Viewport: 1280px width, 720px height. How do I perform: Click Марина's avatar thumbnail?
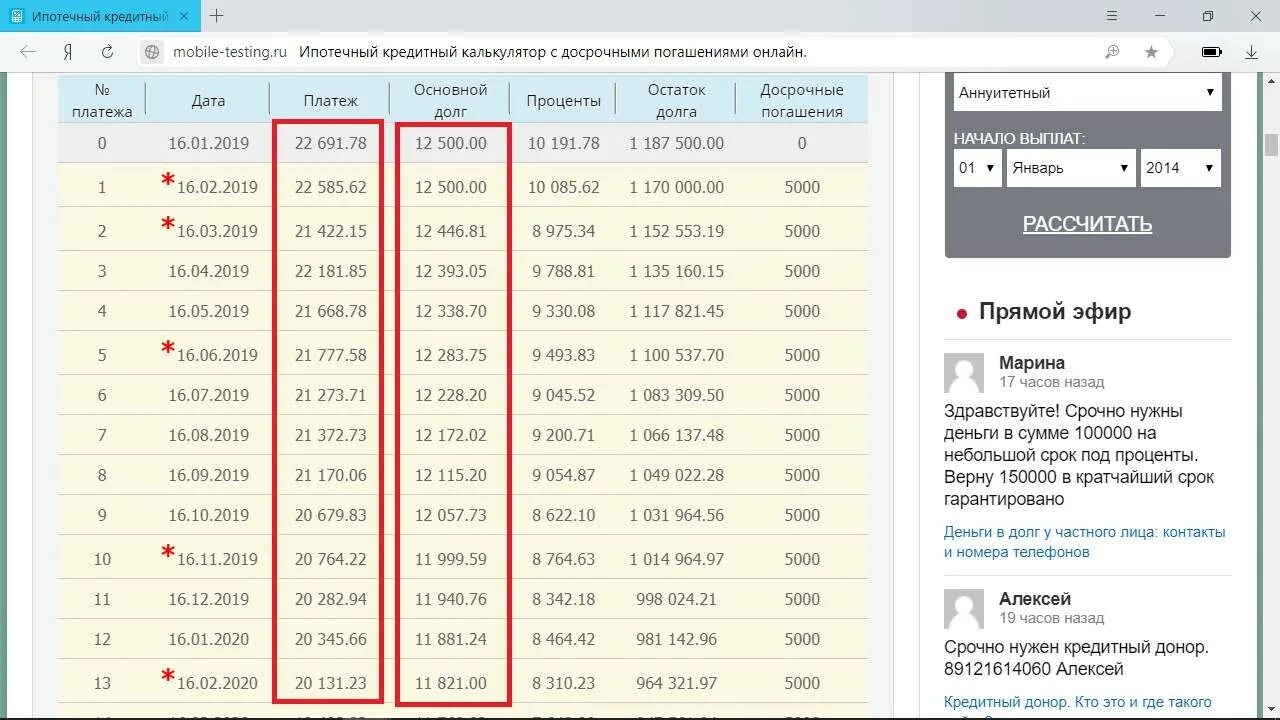964,372
